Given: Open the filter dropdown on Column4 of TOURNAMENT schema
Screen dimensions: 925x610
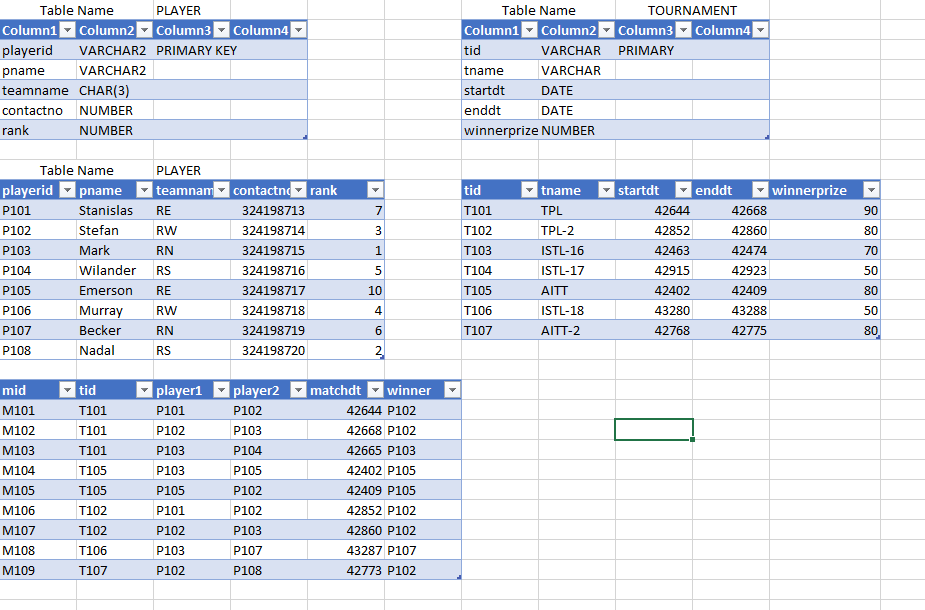Looking at the screenshot, I should click(x=760, y=30).
